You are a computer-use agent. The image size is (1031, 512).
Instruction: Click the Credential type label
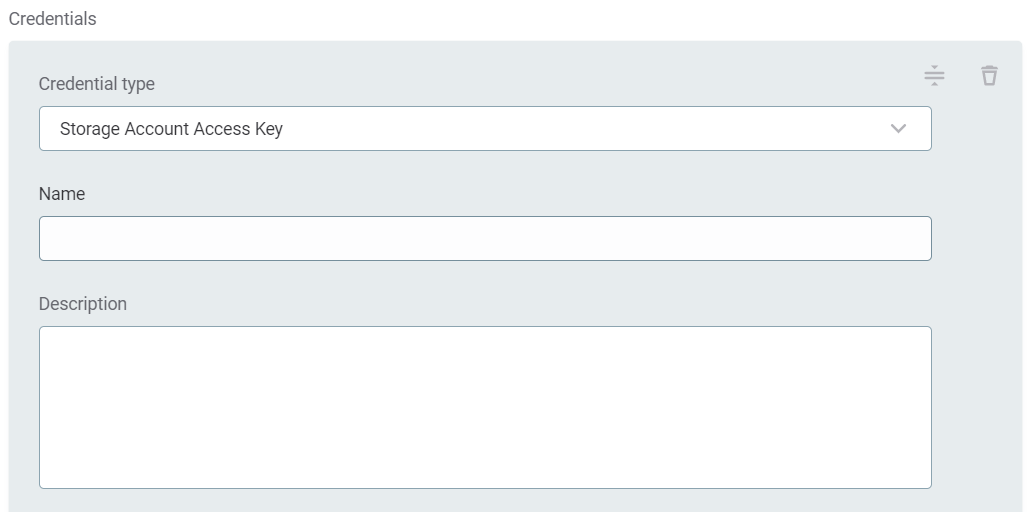pos(97,84)
